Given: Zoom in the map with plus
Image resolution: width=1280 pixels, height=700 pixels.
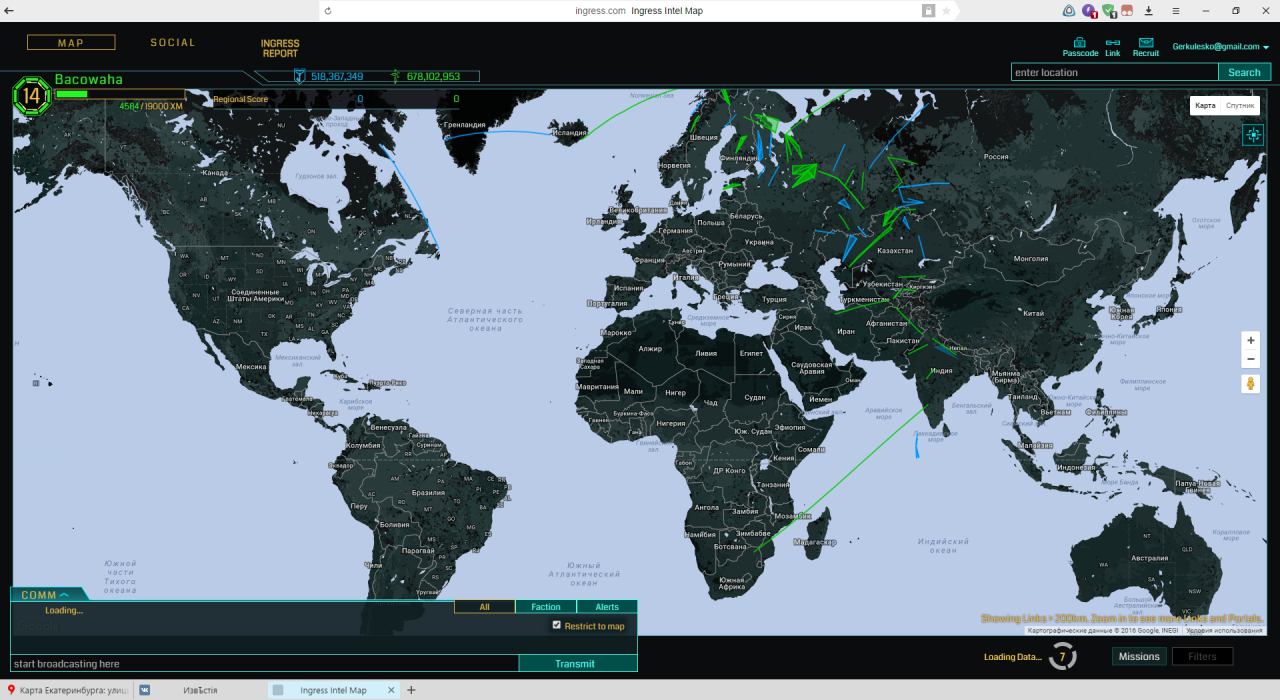Looking at the screenshot, I should pos(1250,341).
